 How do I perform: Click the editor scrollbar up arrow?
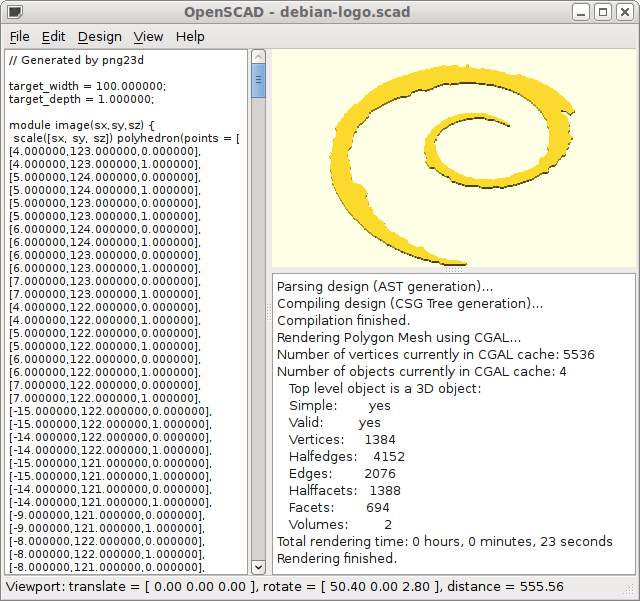pos(258,56)
